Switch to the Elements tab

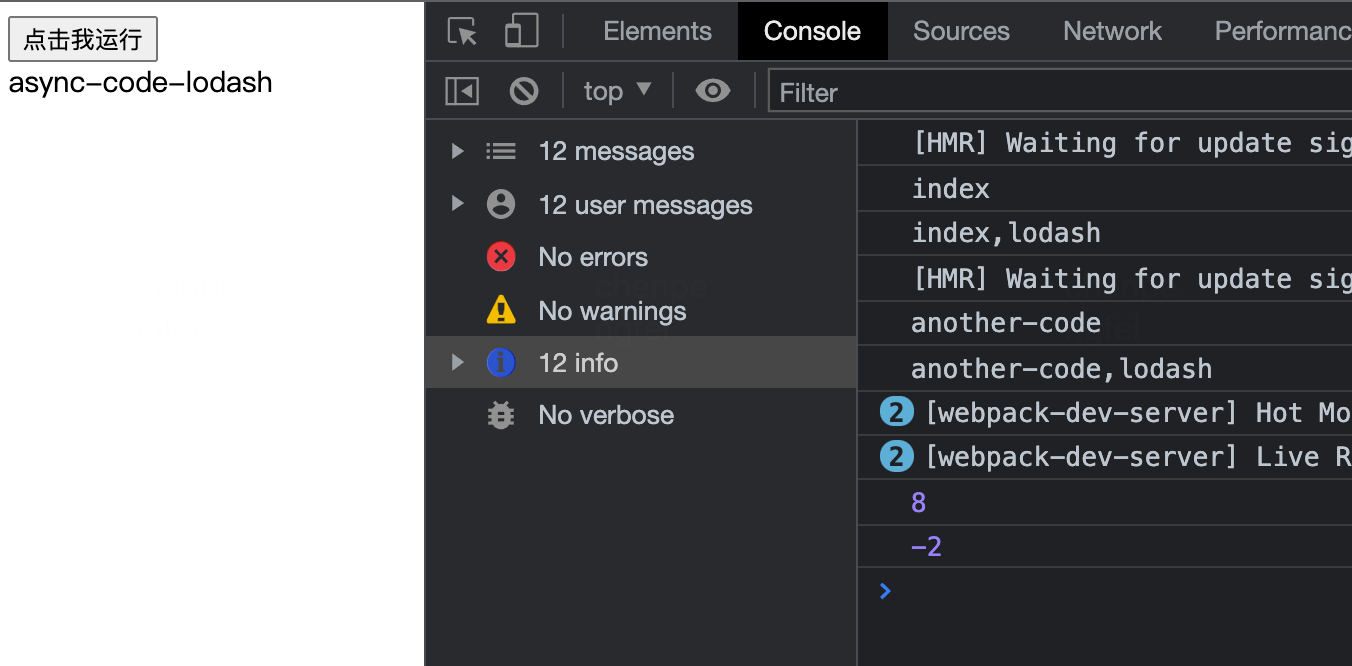(657, 32)
